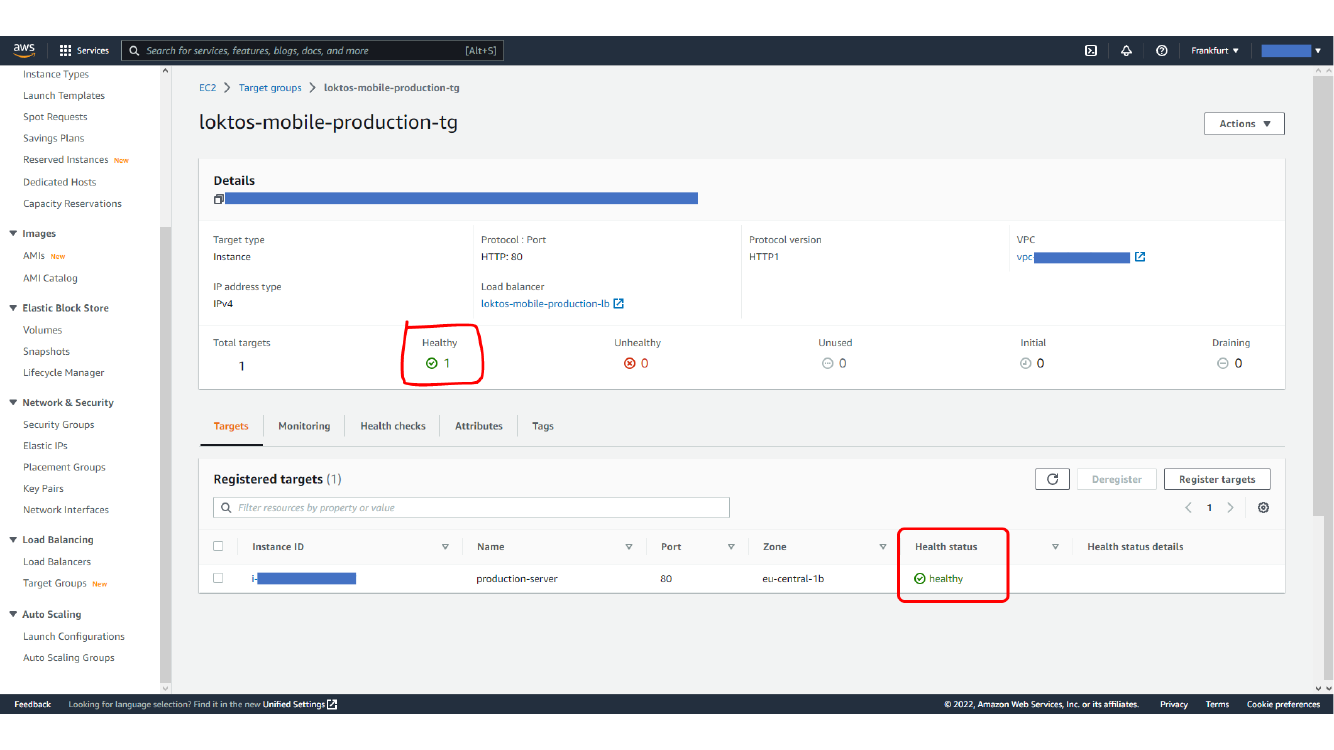Select the production-server row checkbox
The image size is (1334, 750).
point(218,578)
